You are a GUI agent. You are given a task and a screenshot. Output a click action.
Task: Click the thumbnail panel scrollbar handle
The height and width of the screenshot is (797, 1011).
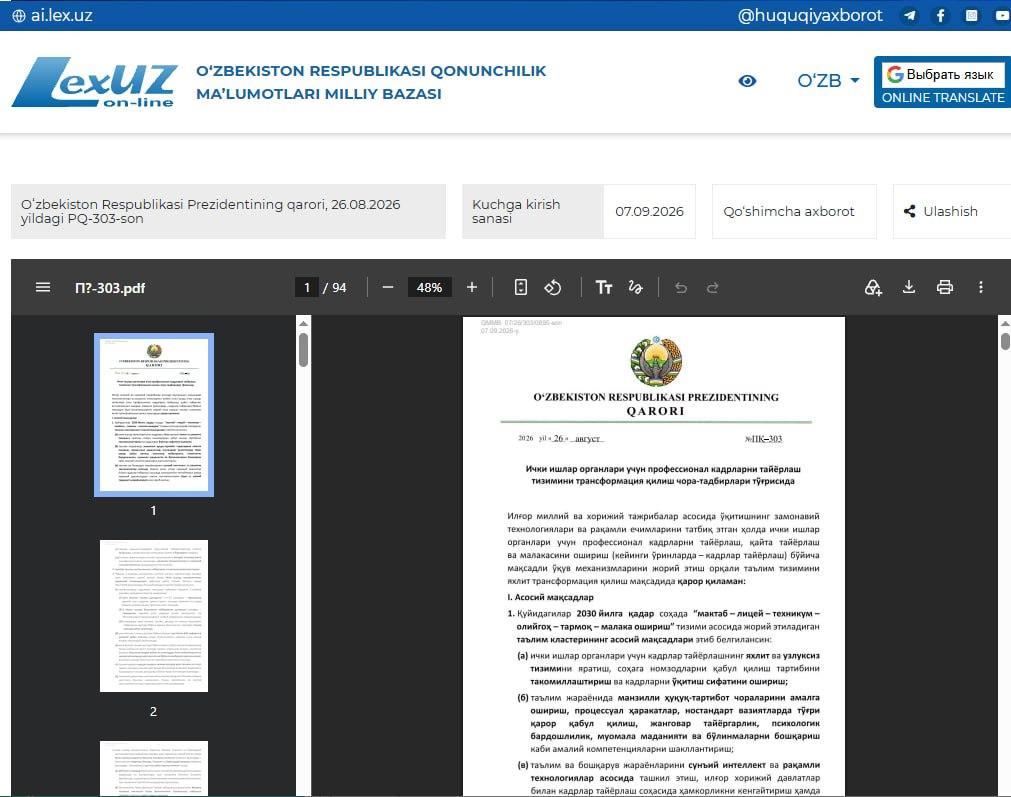tap(304, 349)
